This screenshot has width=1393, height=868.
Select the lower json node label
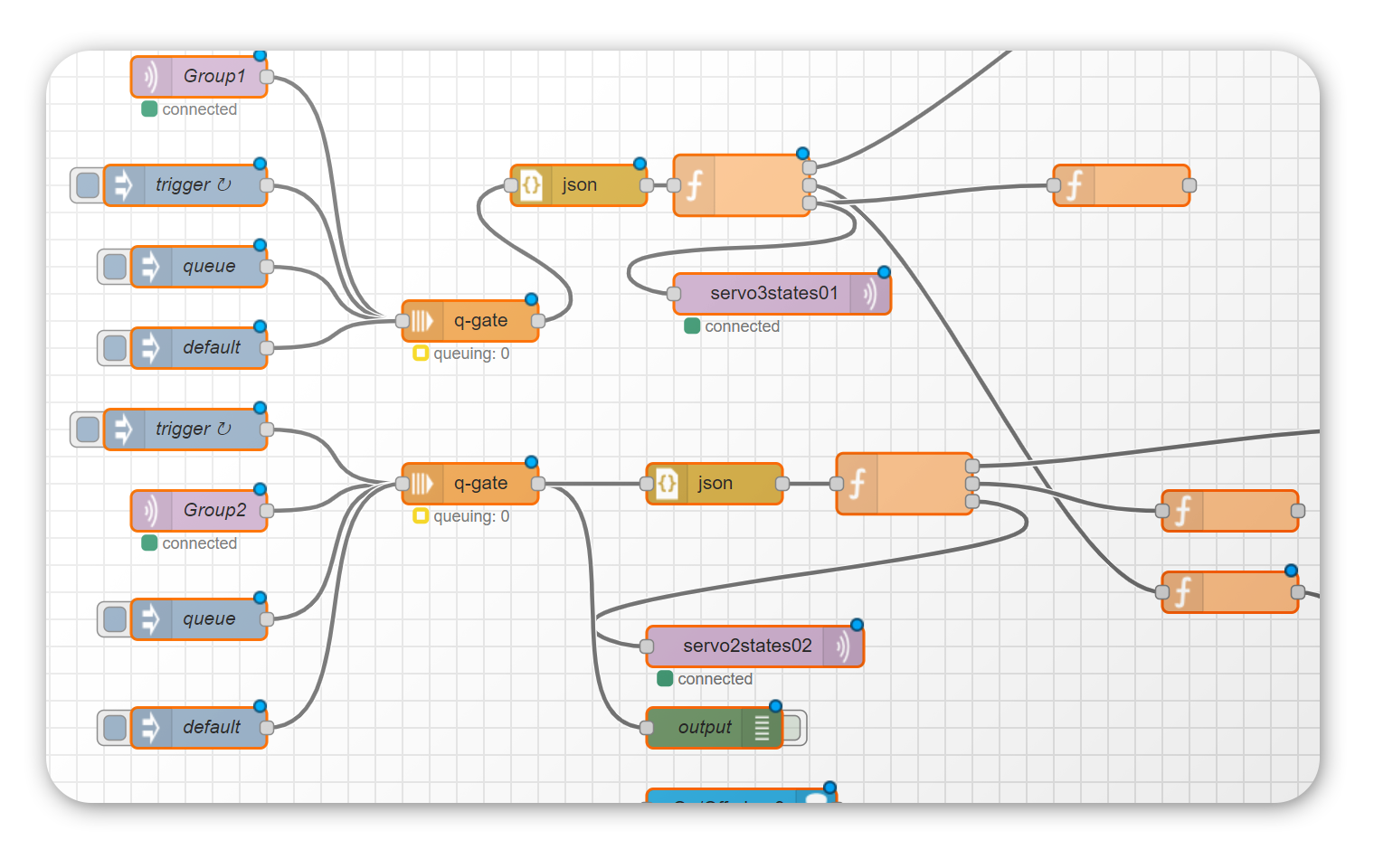[x=715, y=484]
